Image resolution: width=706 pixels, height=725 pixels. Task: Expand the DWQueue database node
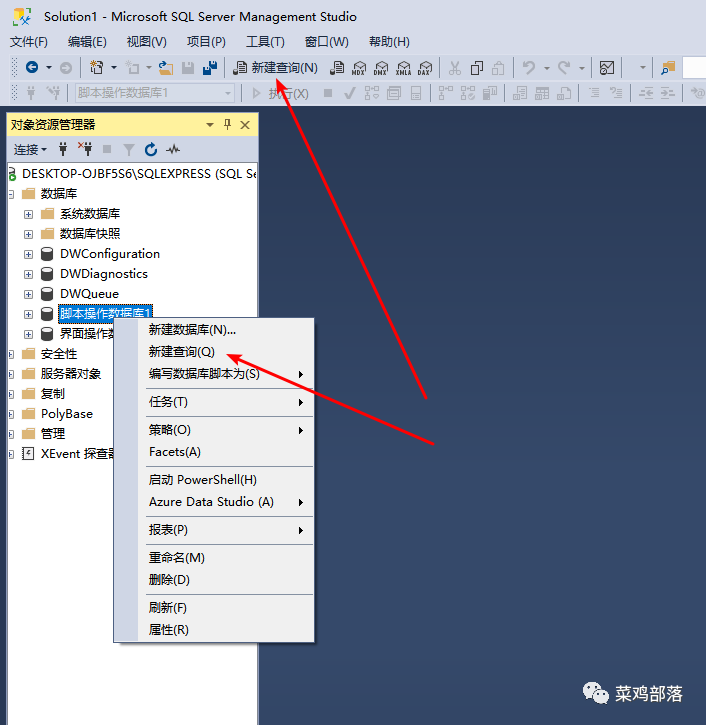28,295
